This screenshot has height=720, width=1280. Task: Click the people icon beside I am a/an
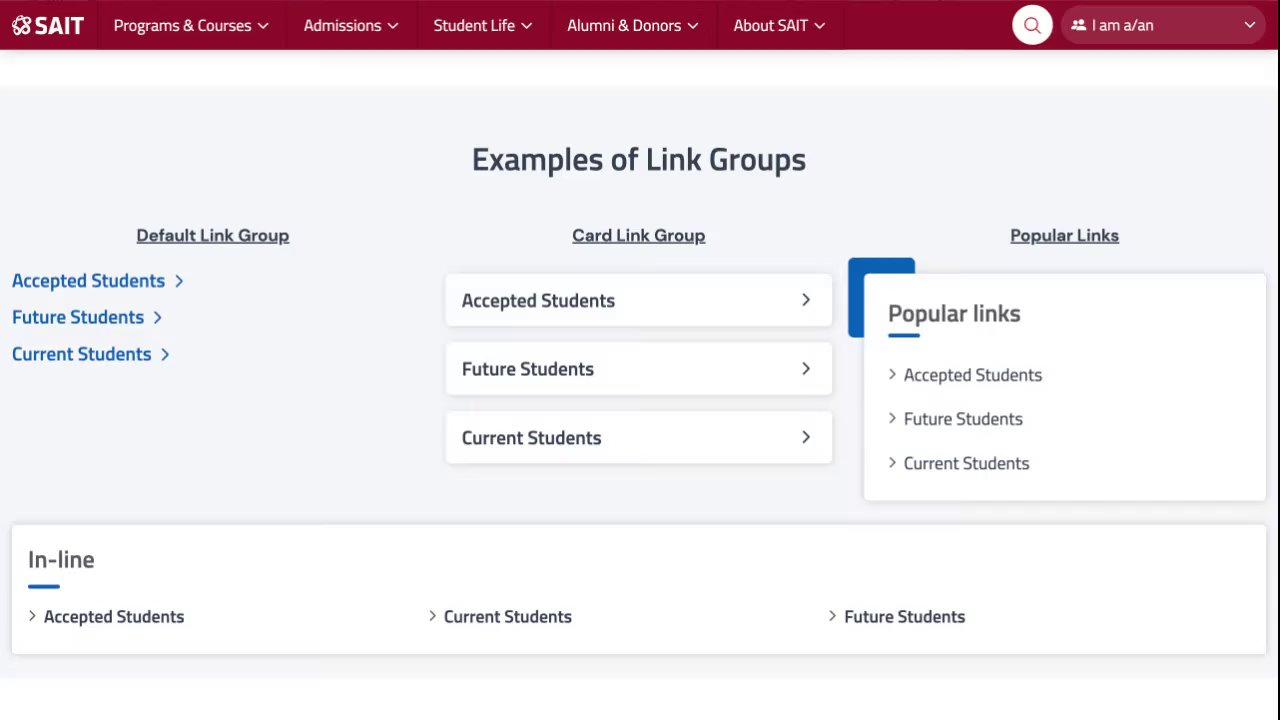(x=1078, y=25)
